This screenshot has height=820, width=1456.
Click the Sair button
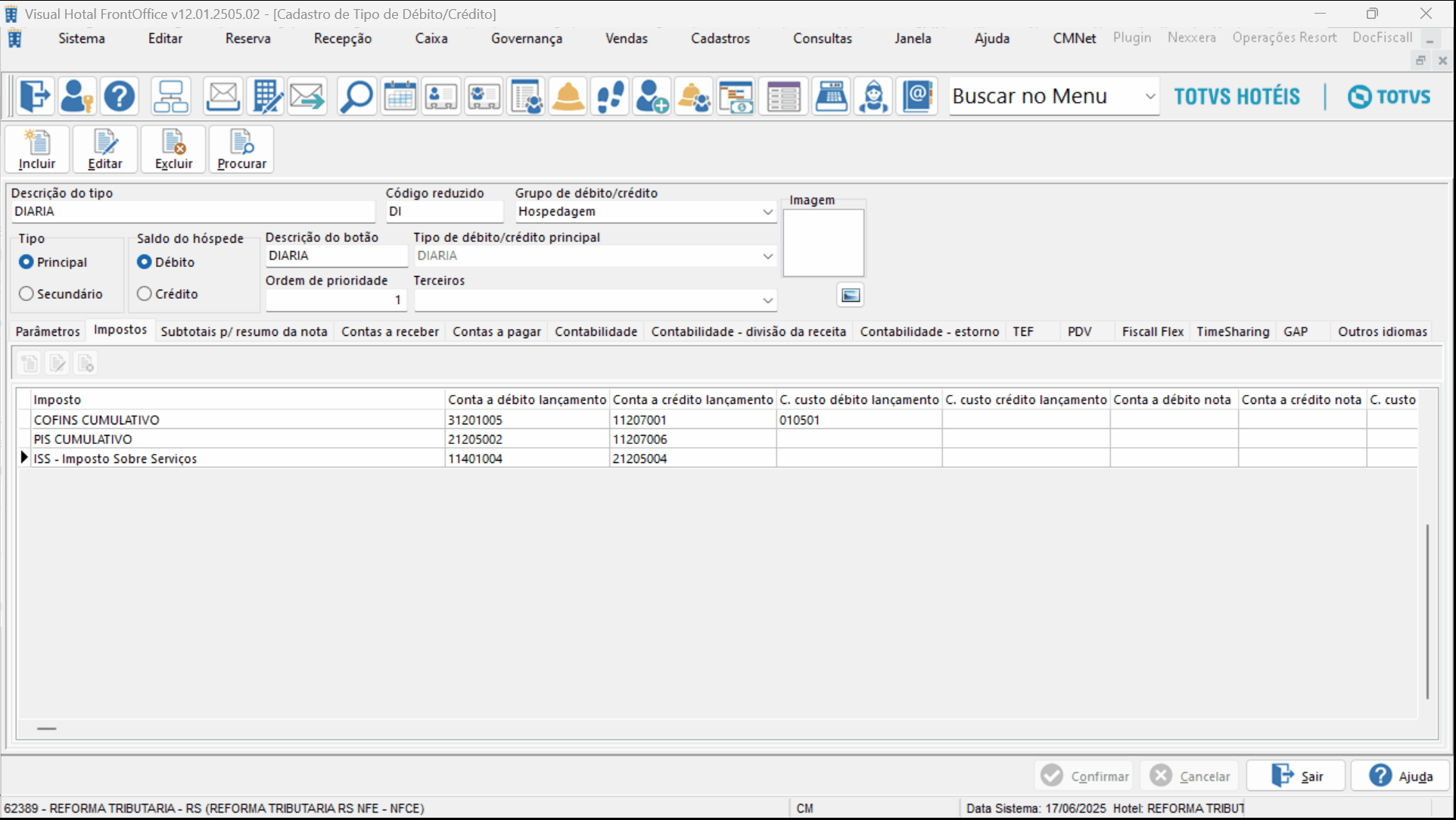click(1296, 776)
